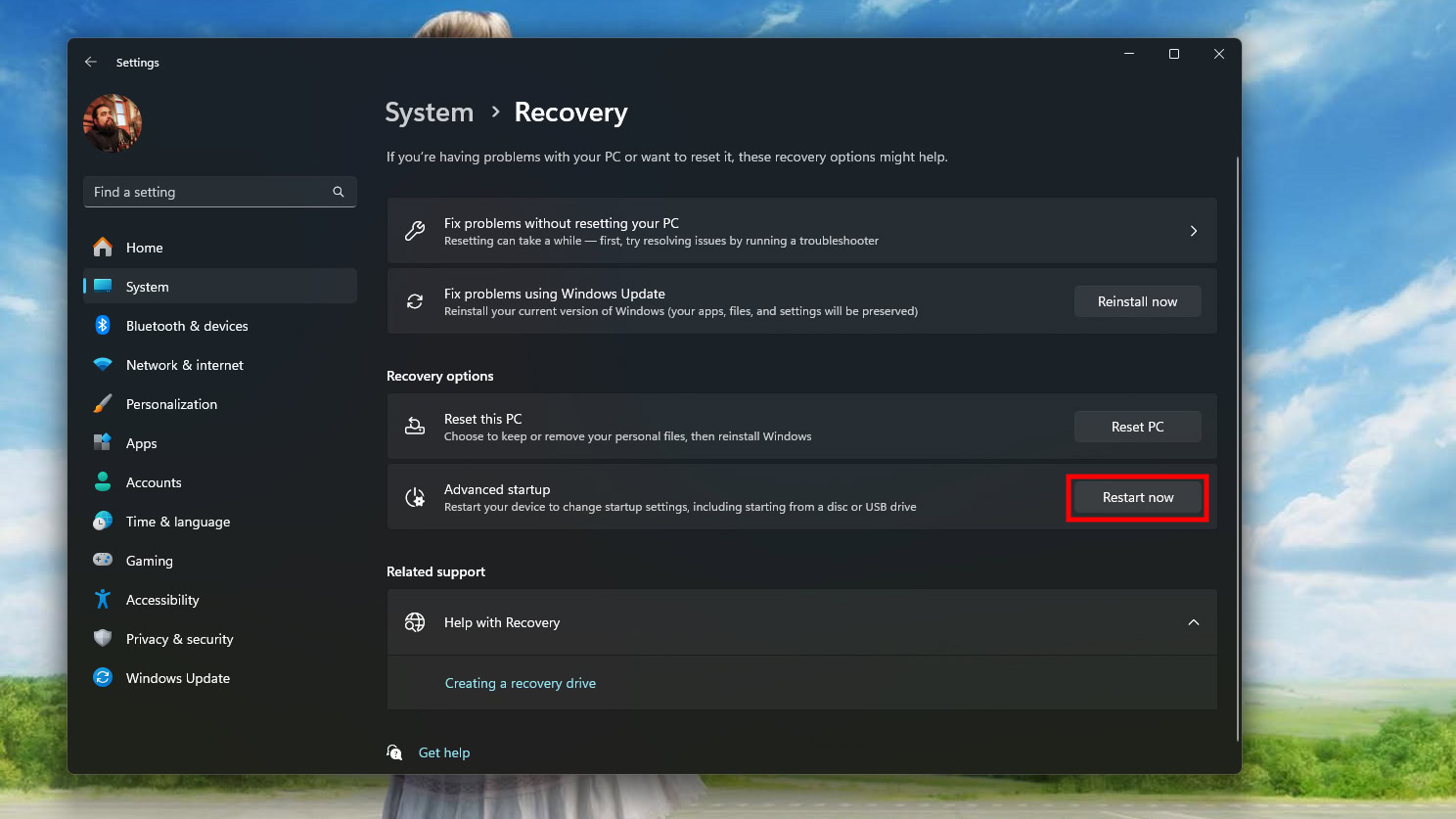This screenshot has width=1456, height=819.
Task: Click the Network wifi icon in sidebar
Action: [103, 364]
